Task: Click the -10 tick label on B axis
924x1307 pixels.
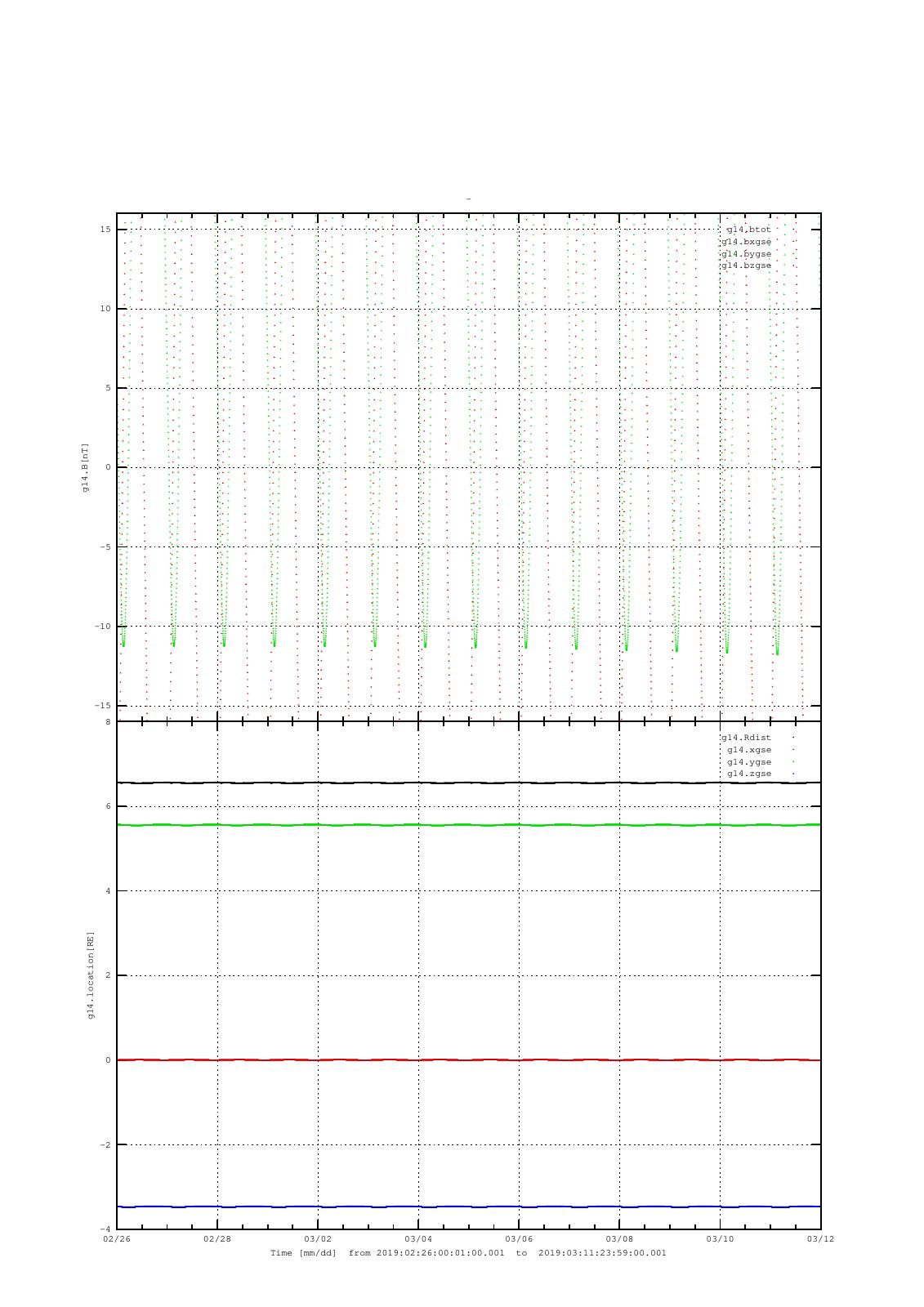Action: (104, 627)
